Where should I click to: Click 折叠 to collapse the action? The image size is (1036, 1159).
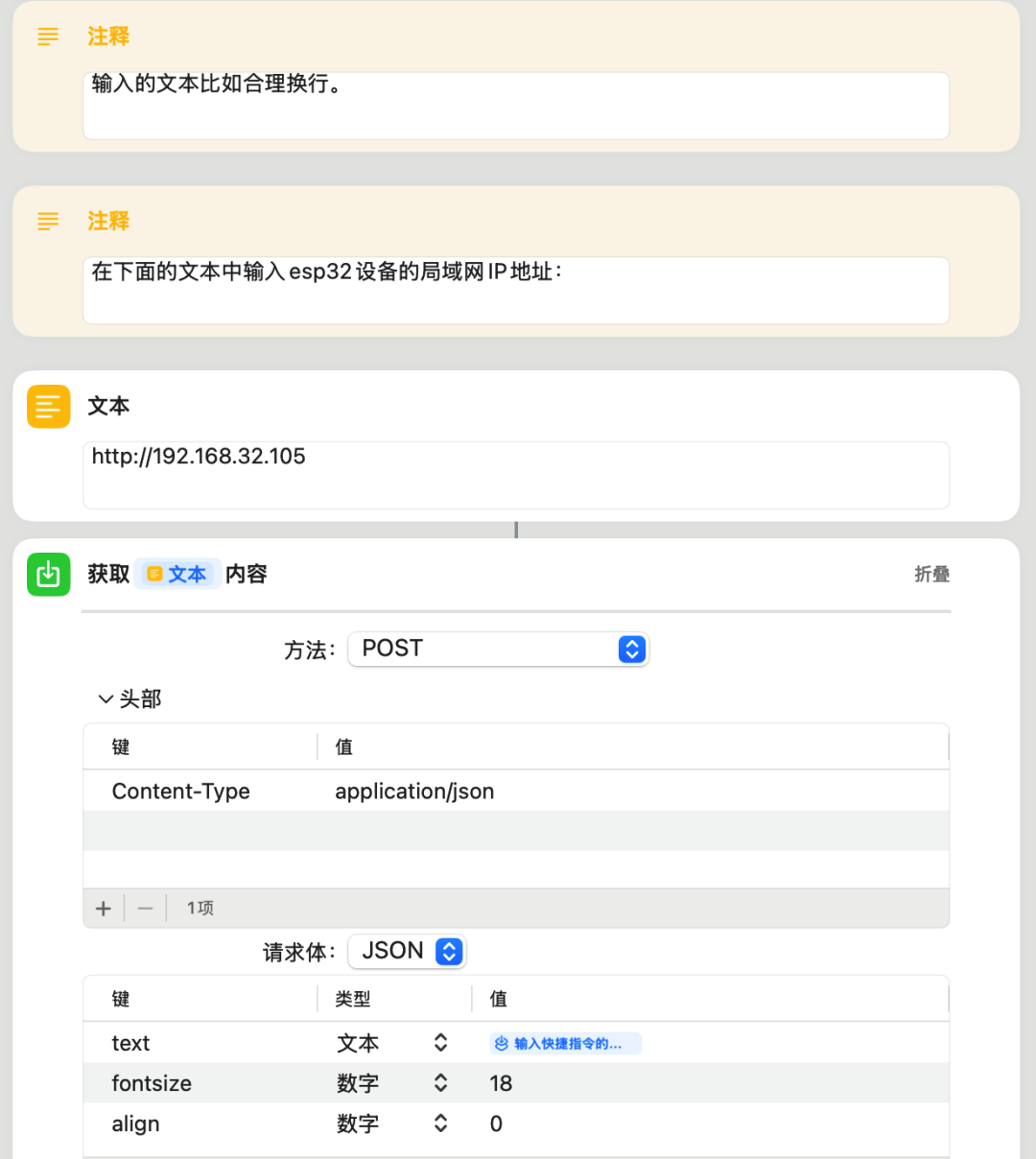[930, 574]
